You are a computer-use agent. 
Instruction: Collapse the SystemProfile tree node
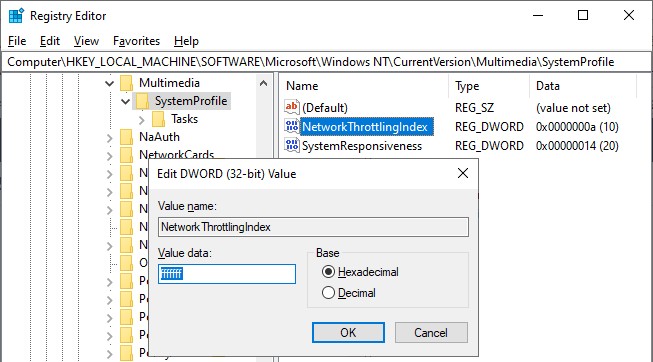click(x=125, y=101)
